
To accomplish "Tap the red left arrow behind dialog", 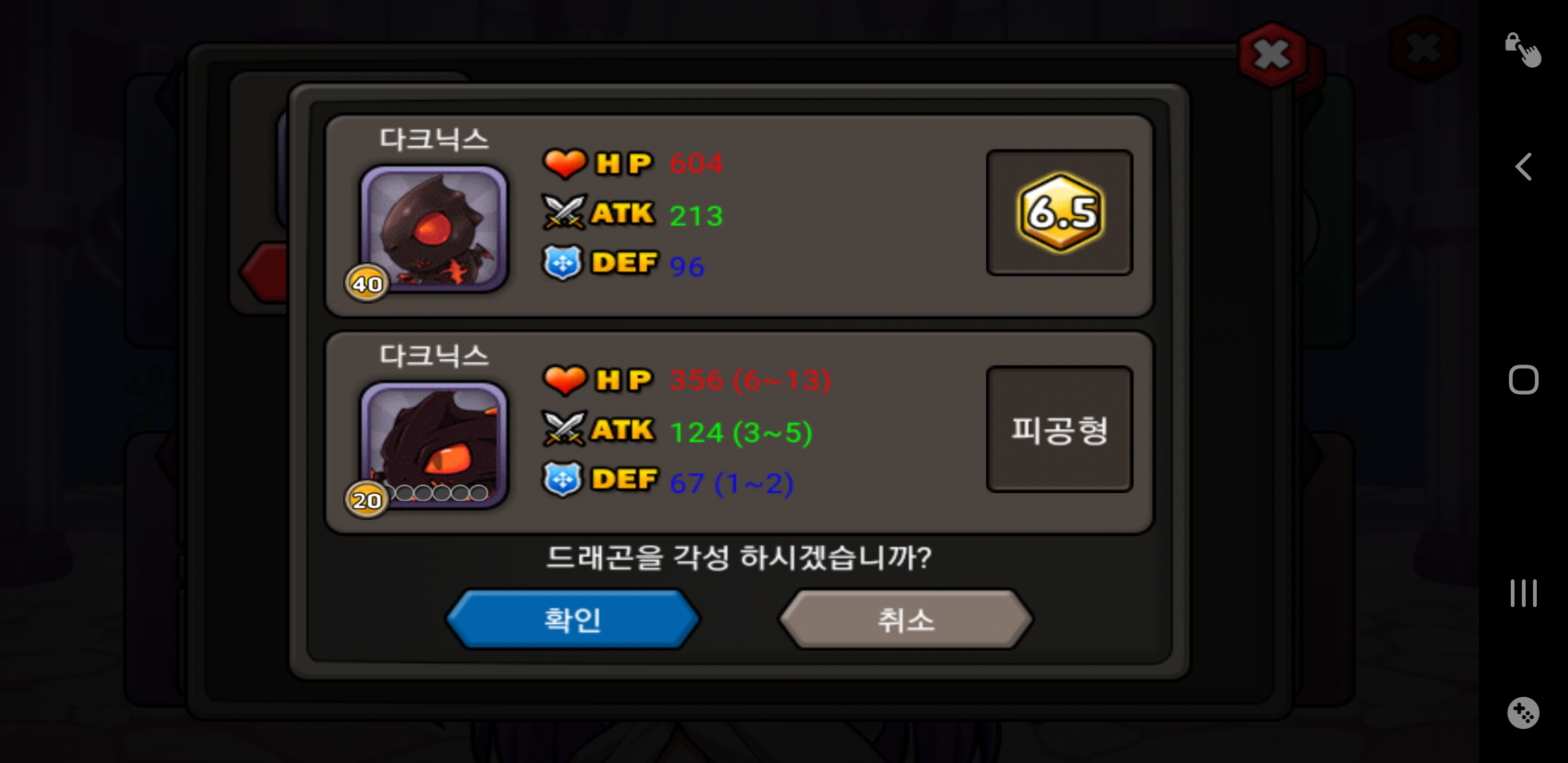I will click(264, 272).
